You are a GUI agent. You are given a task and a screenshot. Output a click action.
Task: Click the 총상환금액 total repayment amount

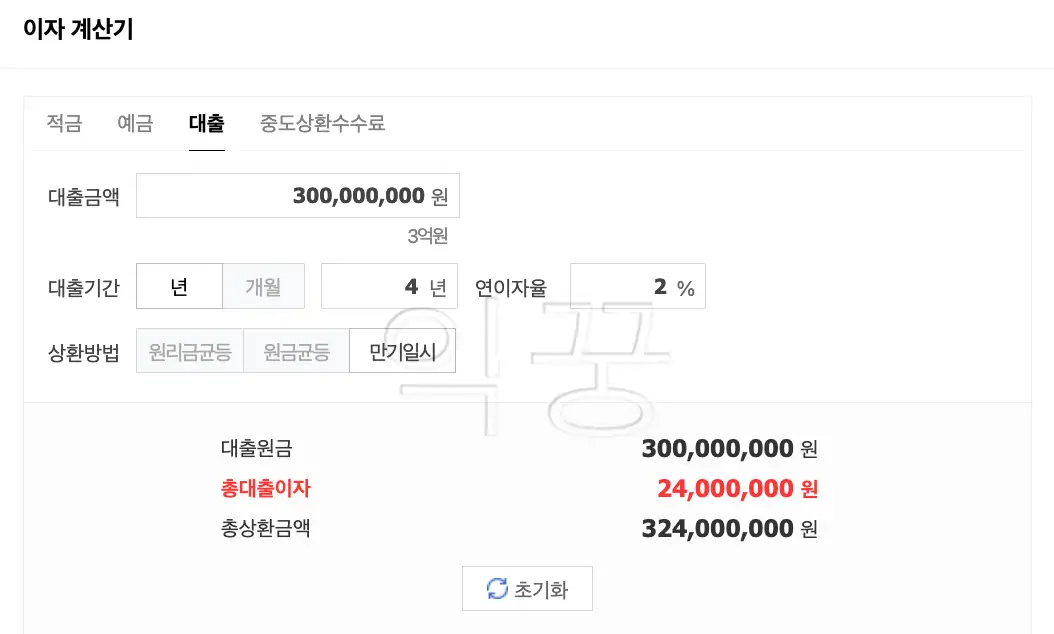(x=729, y=528)
